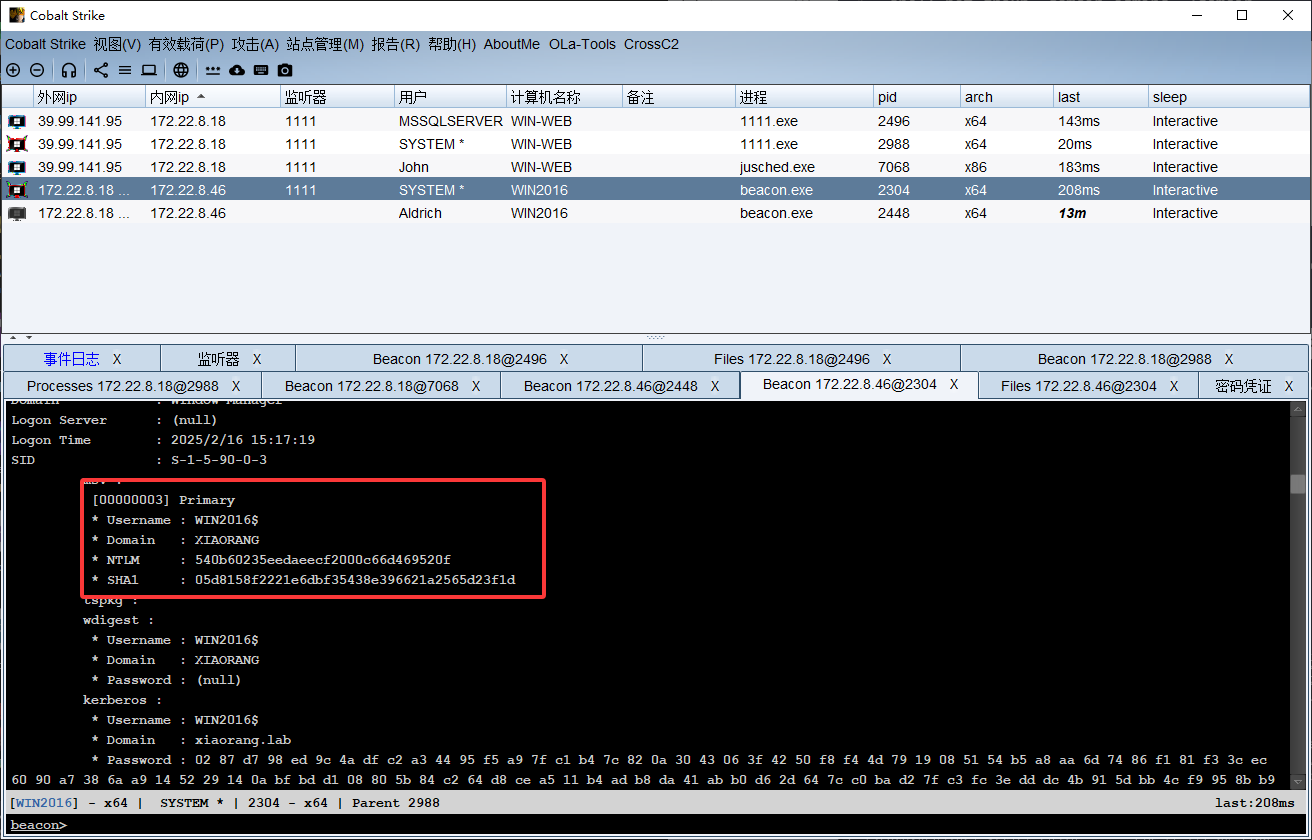1312x840 pixels.
Task: Click the connect to team server plus icon
Action: click(x=13, y=70)
